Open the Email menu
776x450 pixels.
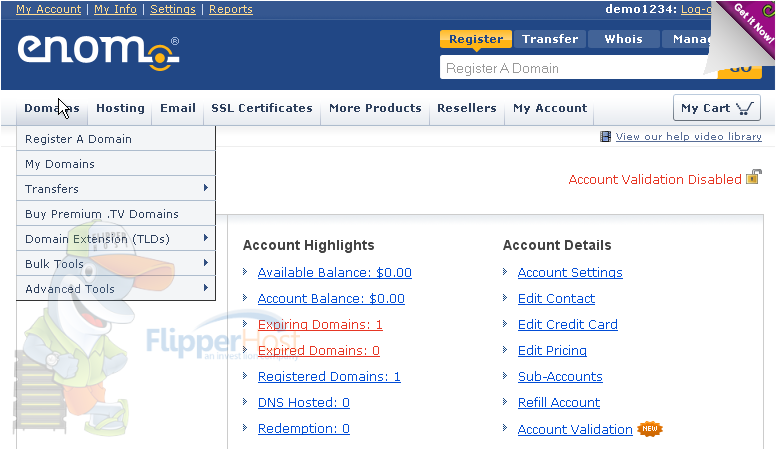[178, 108]
